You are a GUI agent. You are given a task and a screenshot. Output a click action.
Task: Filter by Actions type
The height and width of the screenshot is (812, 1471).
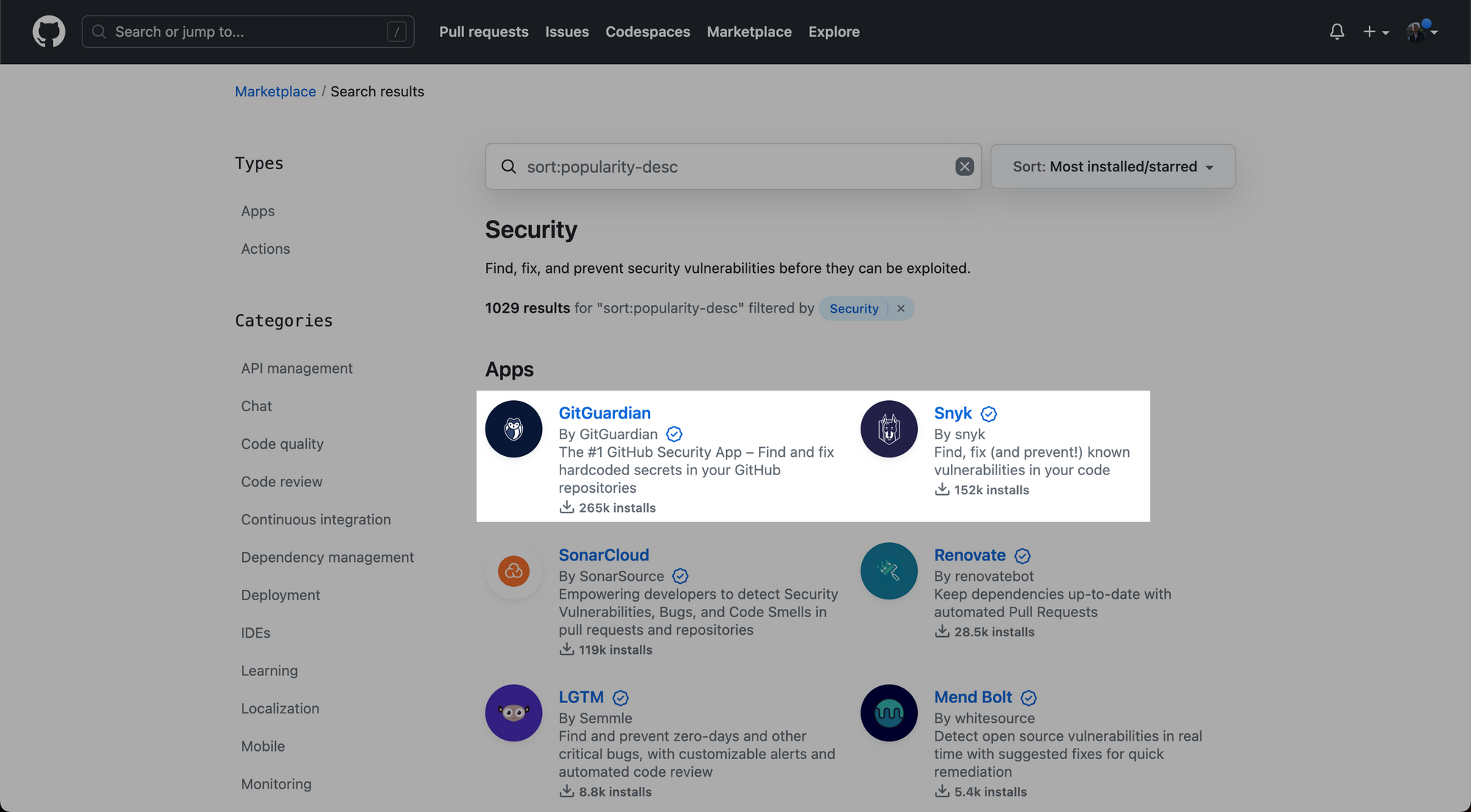(x=266, y=249)
